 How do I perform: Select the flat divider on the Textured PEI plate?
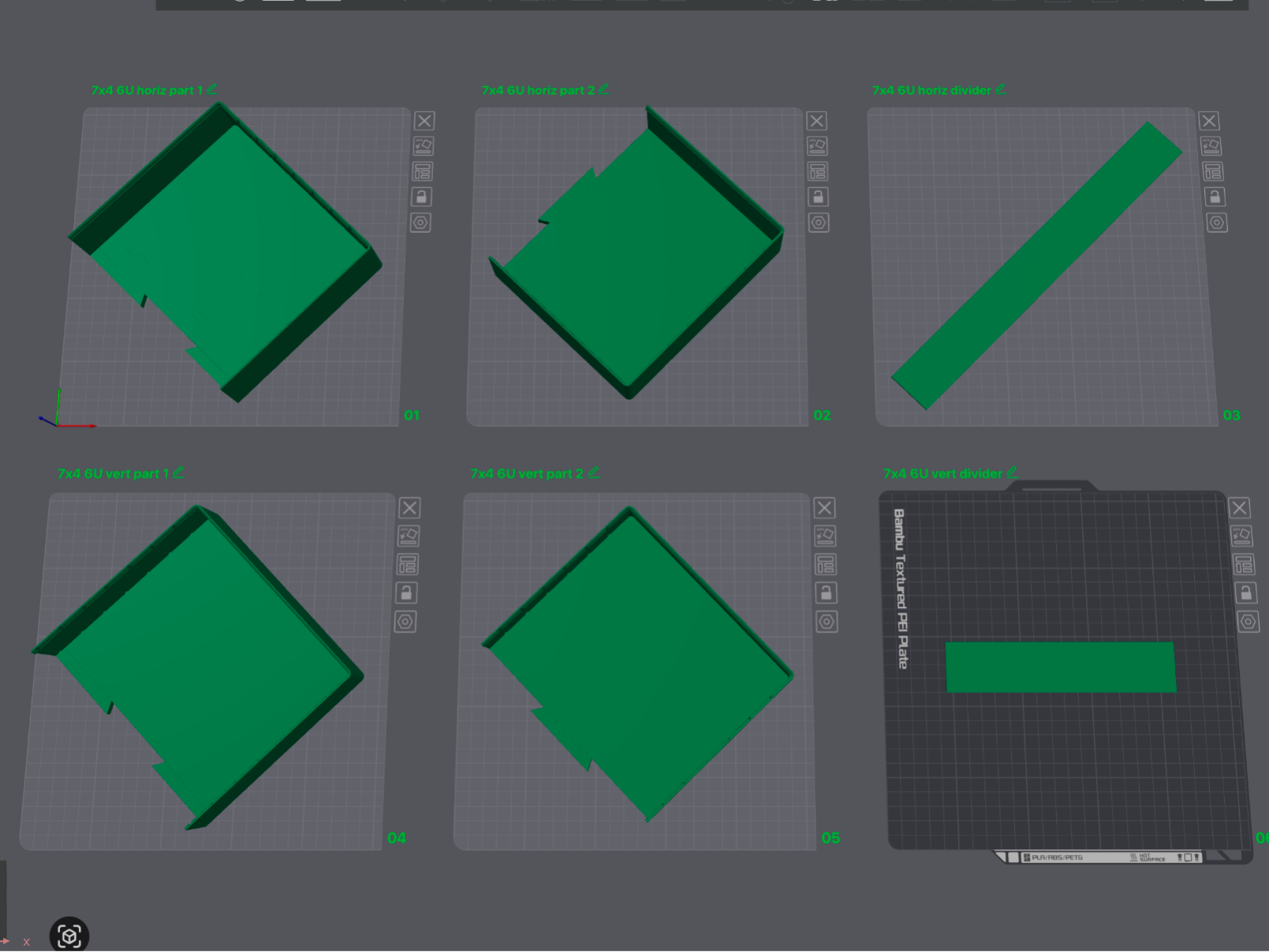coord(1061,667)
